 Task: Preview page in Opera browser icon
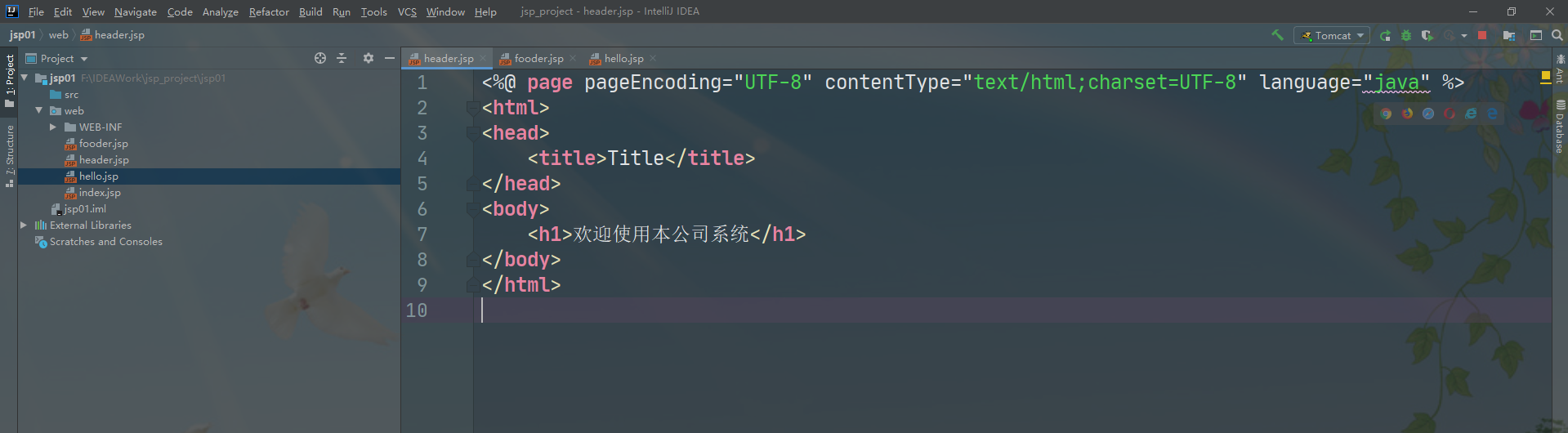[1450, 114]
